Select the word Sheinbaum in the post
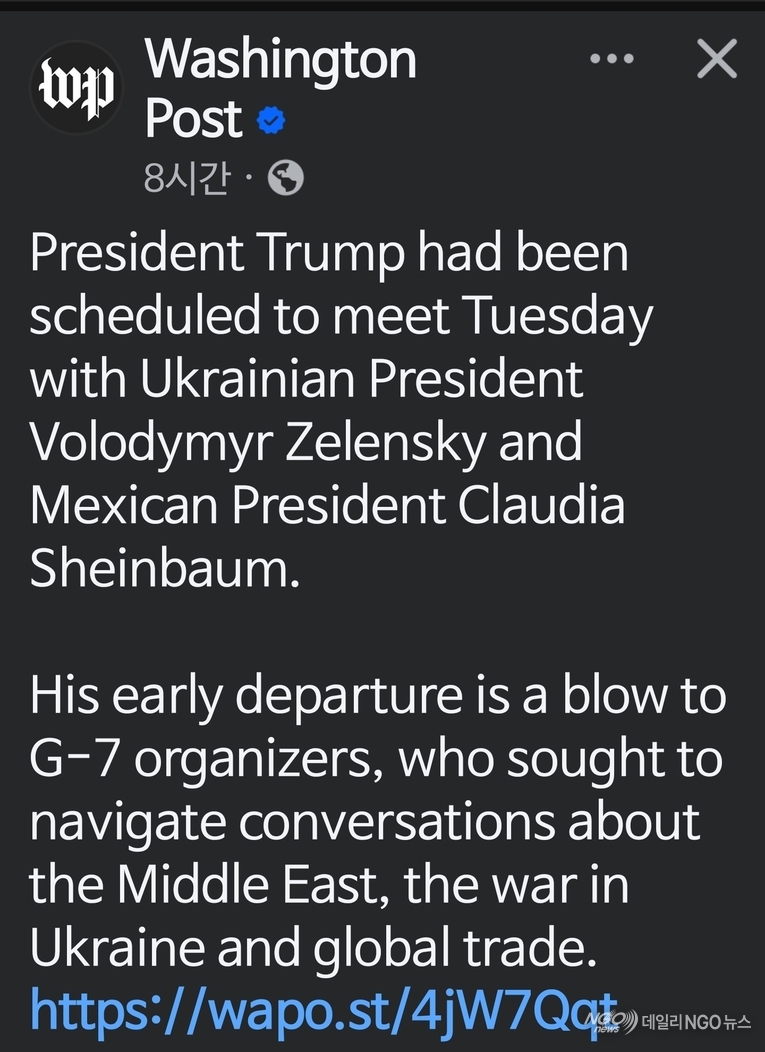The width and height of the screenshot is (765, 1052). (x=164, y=568)
